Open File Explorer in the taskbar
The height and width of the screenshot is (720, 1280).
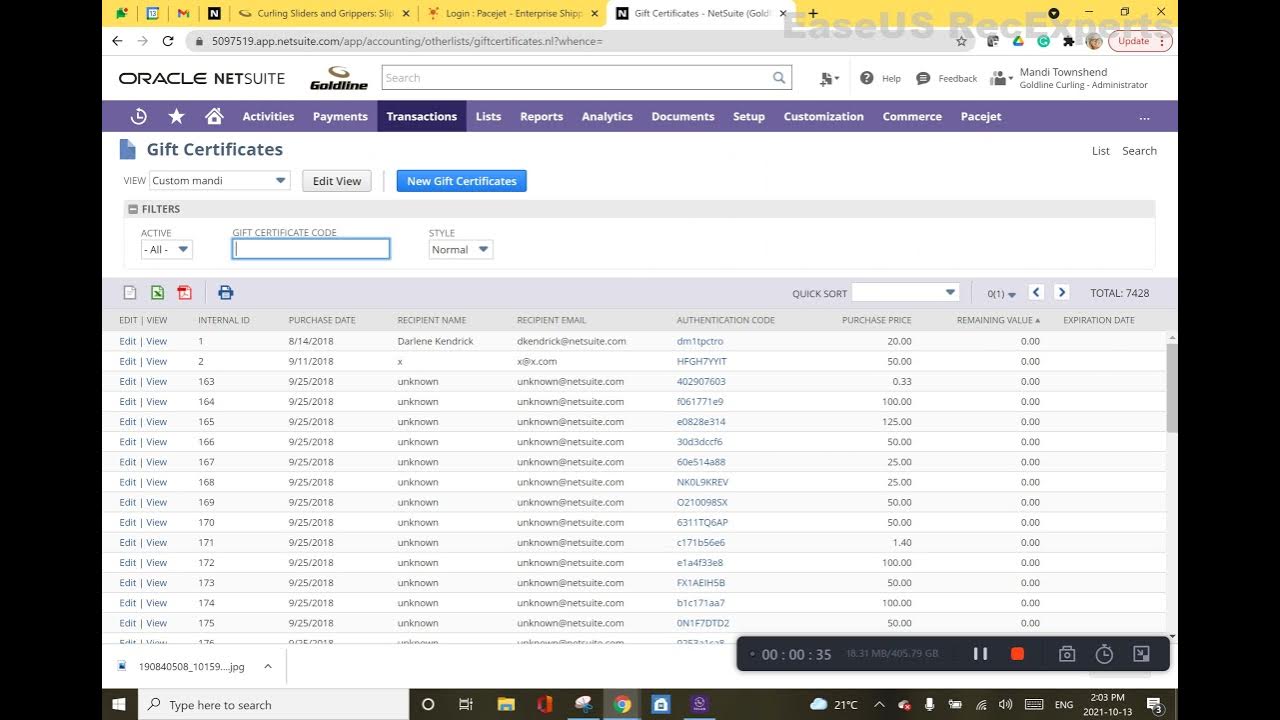pyautogui.click(x=505, y=704)
